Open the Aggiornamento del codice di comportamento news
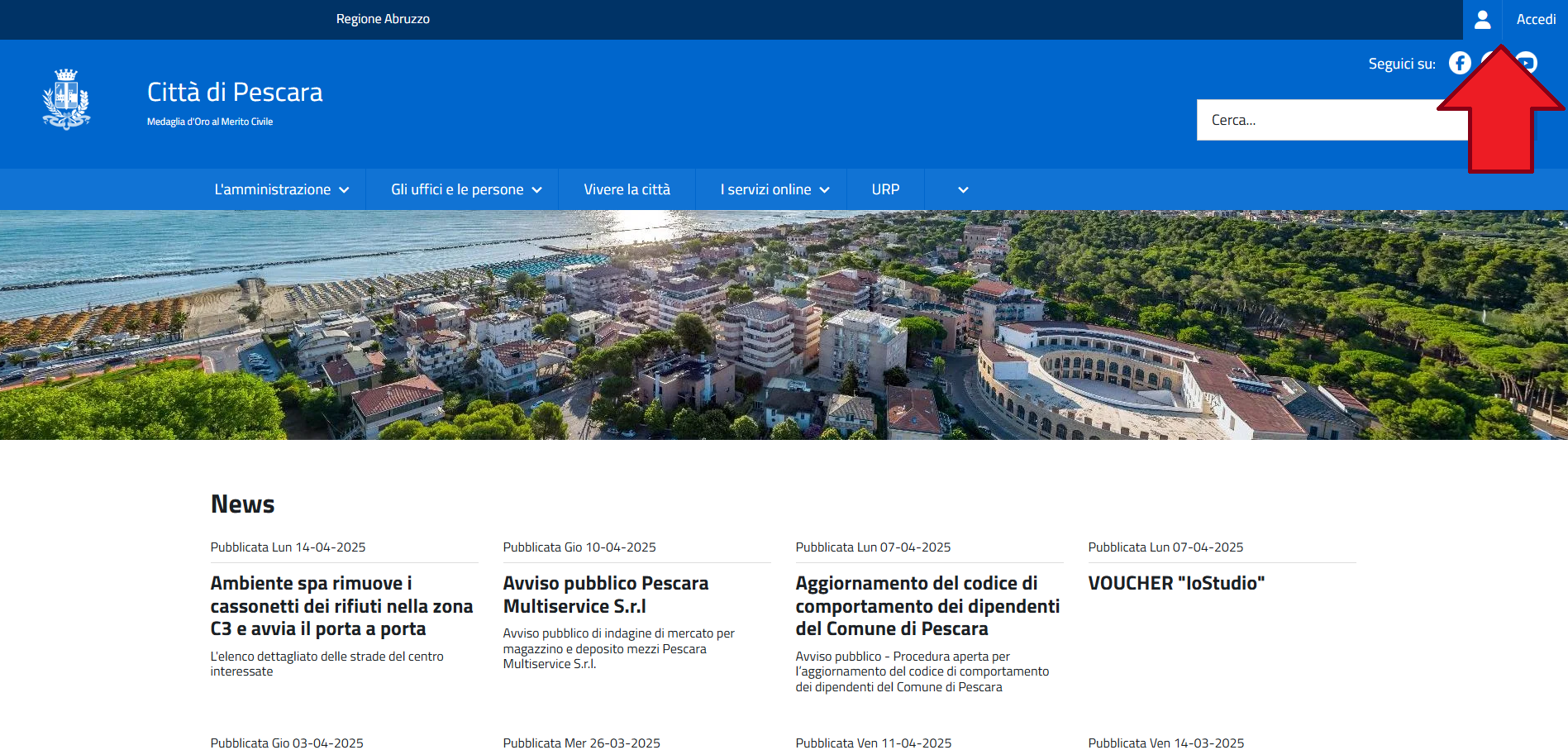The image size is (1568, 750). pos(927,606)
